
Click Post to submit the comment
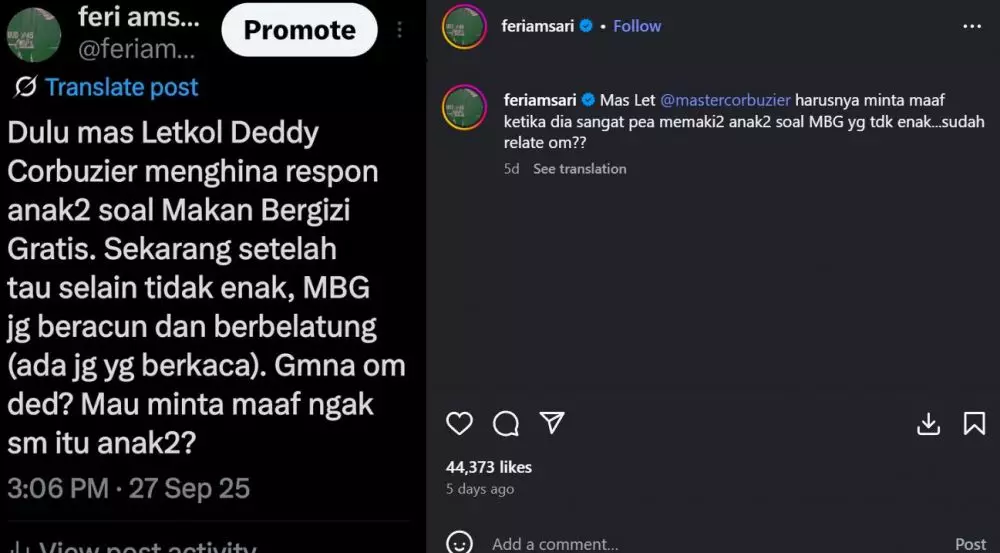(971, 544)
